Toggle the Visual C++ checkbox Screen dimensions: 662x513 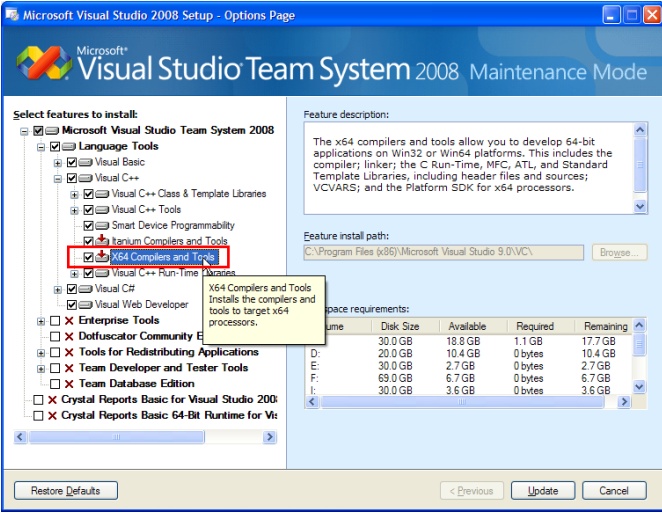point(72,178)
